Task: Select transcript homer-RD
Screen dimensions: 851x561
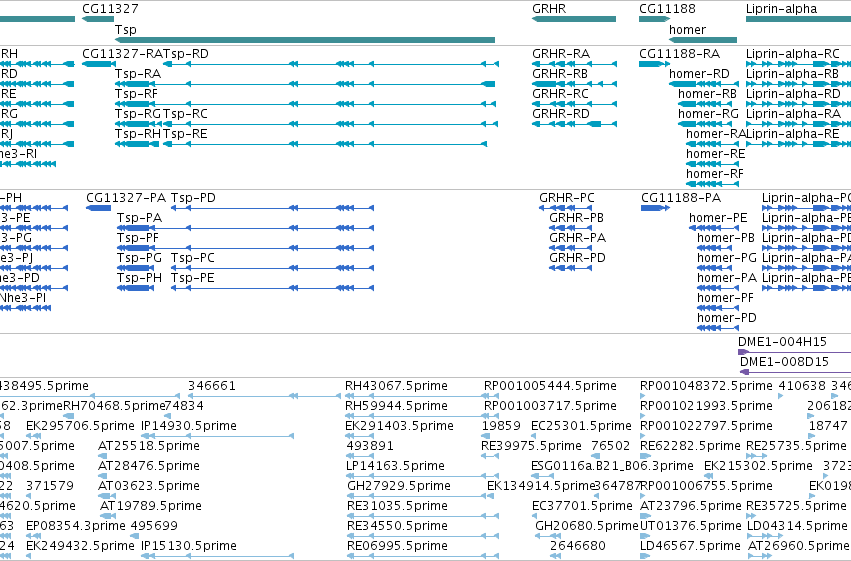Action: click(x=699, y=74)
